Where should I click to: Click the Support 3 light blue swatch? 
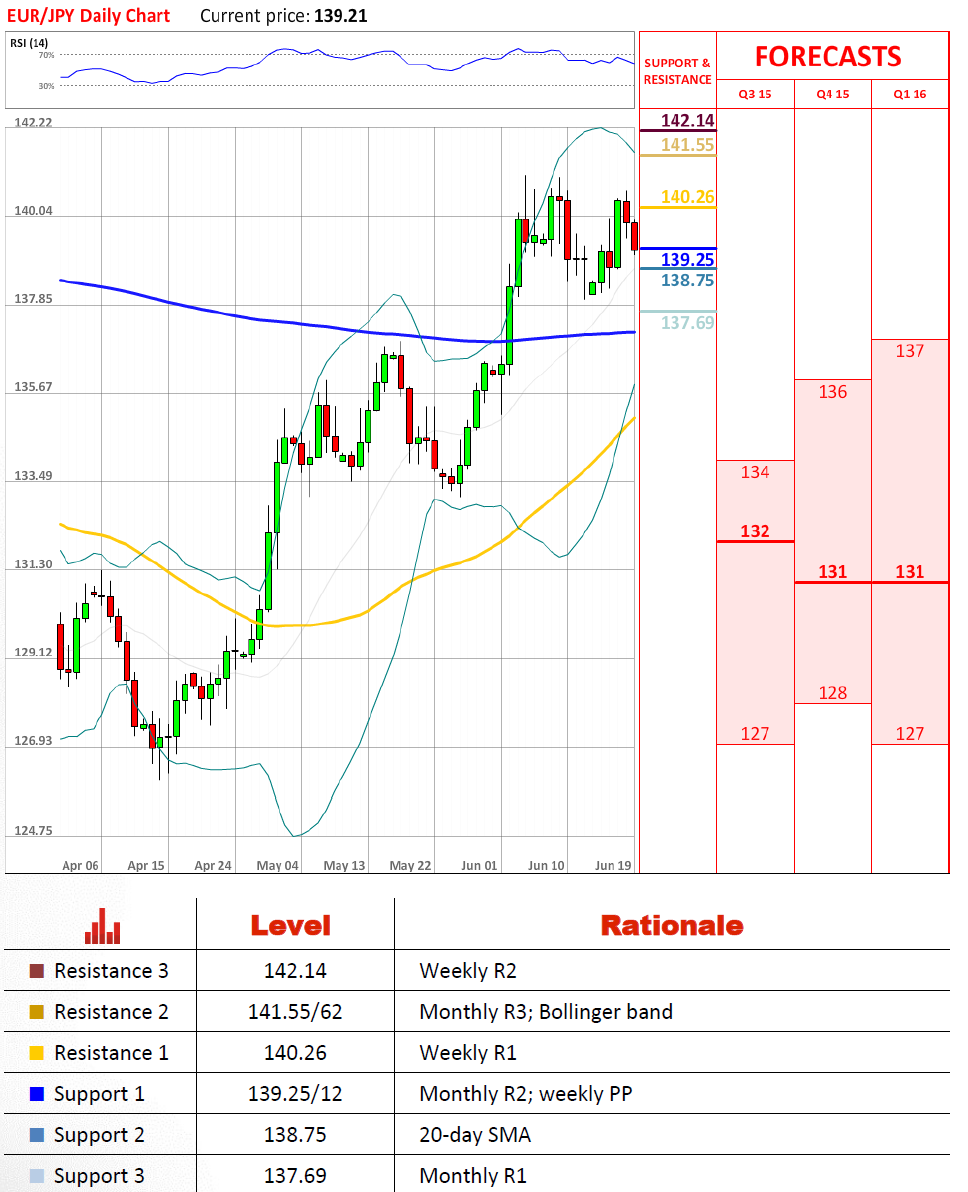[36, 1176]
